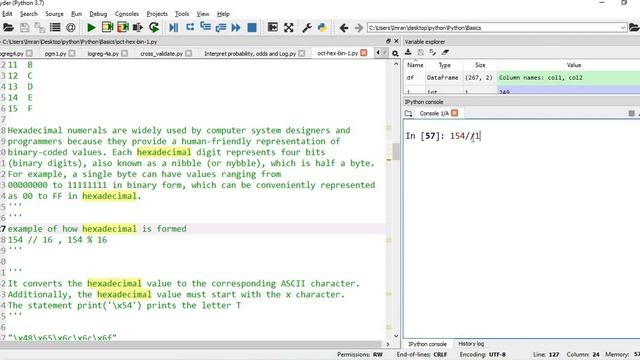Screen dimensions: 640x360
Task: Click the editor scroll down arrow
Action: (396, 336)
